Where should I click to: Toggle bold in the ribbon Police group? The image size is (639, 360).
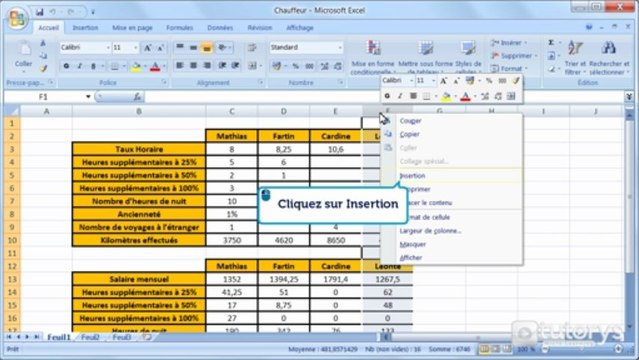[x=66, y=66]
